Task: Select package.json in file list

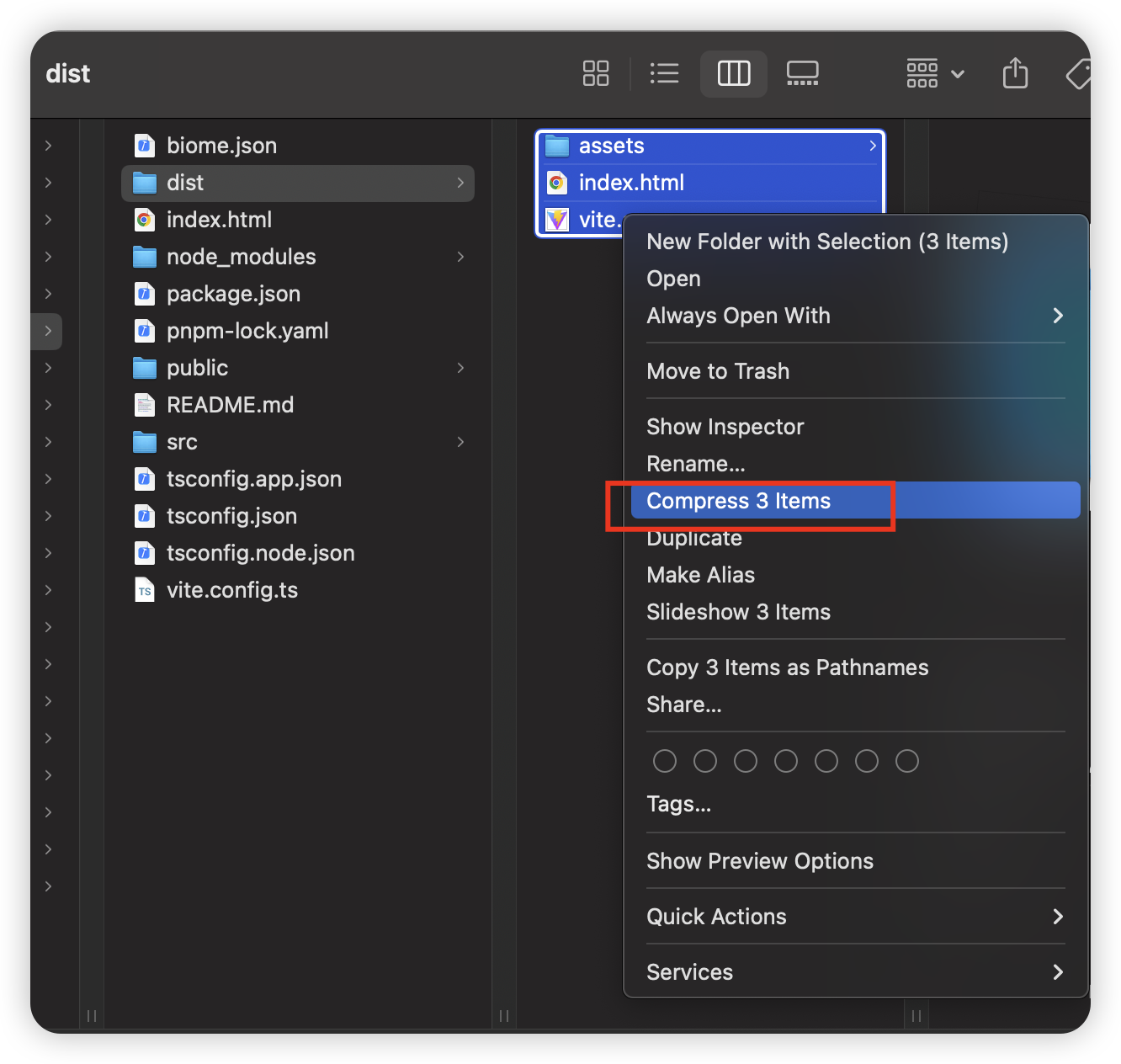Action: 233,294
